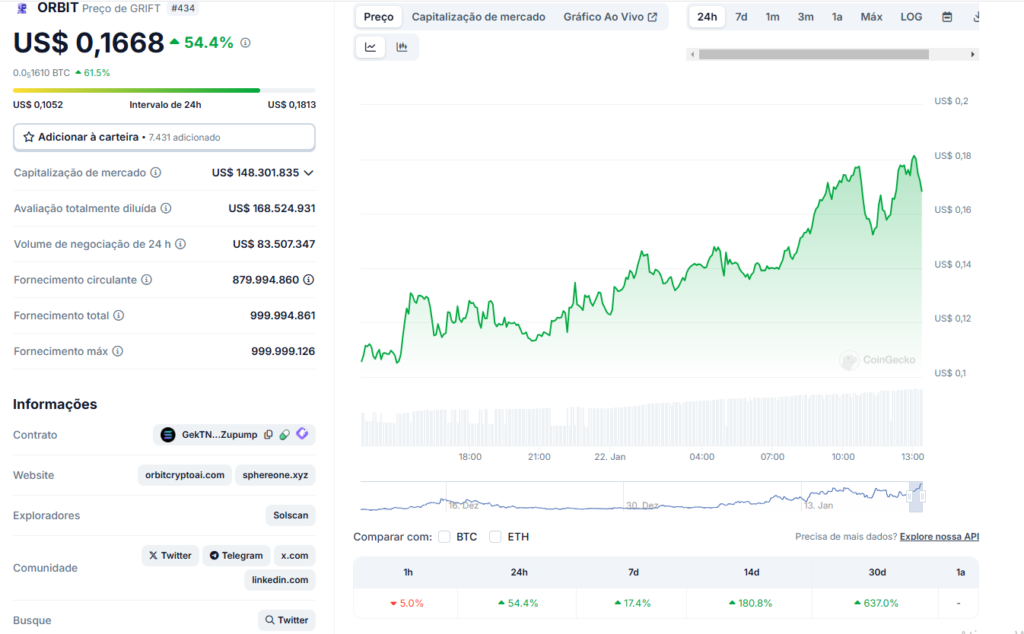This screenshot has height=634, width=1024.
Task: Show info for Capitalização de mercado
Action: click(x=155, y=172)
